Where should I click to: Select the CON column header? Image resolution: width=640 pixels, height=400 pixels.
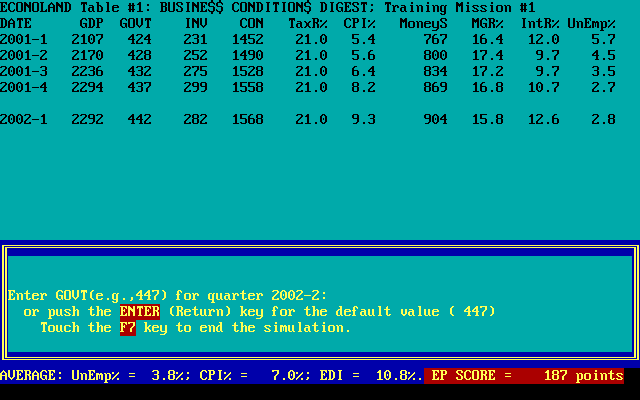click(x=251, y=24)
